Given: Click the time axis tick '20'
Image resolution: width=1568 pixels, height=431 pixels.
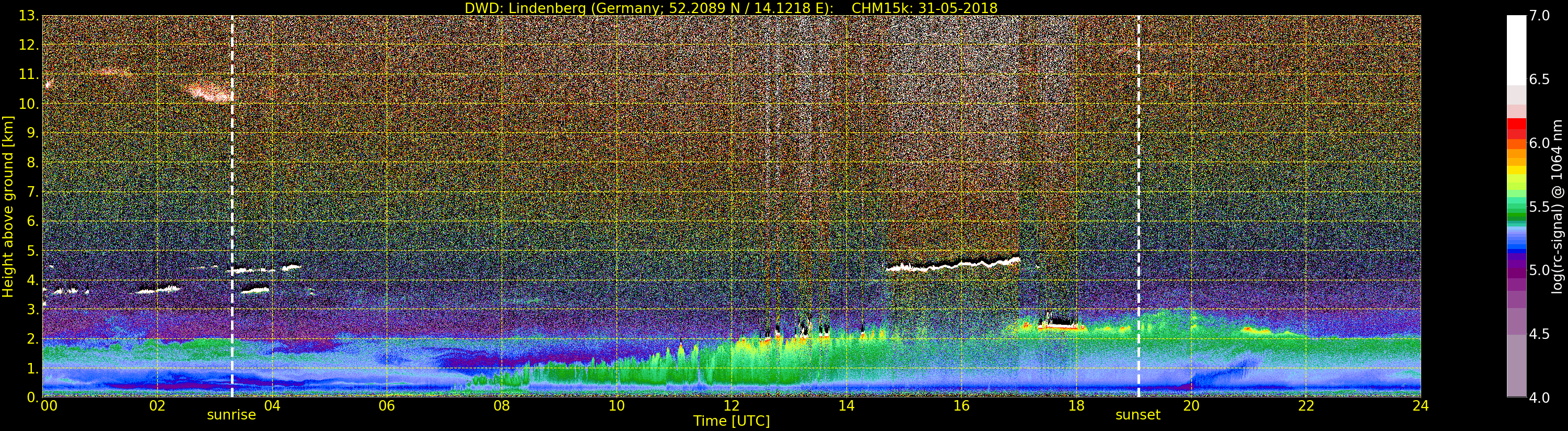Looking at the screenshot, I should point(1191,406).
